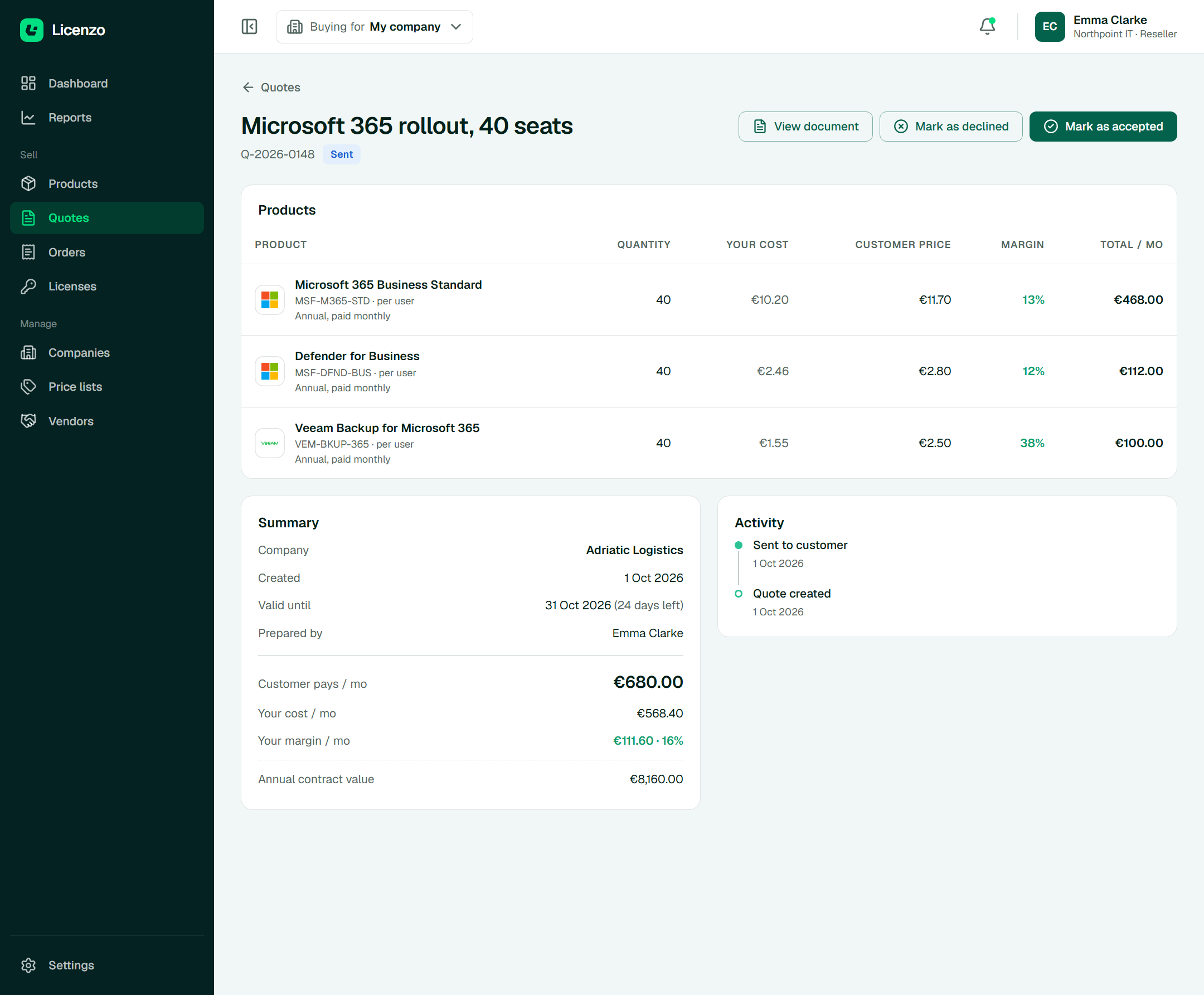1204x995 pixels.
Task: Click the Licenzo logo icon
Action: point(32,30)
